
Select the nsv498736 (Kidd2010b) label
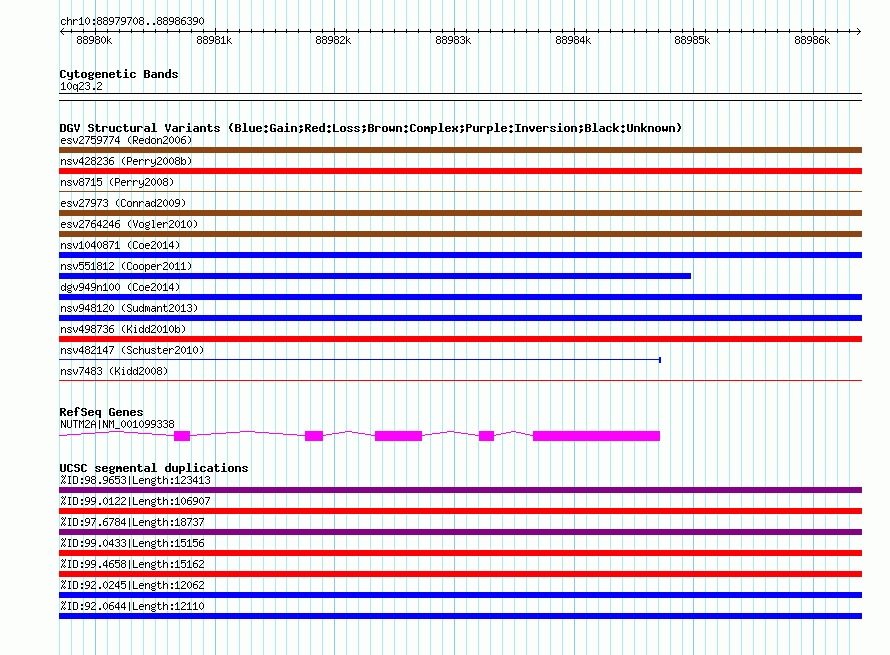click(x=123, y=329)
